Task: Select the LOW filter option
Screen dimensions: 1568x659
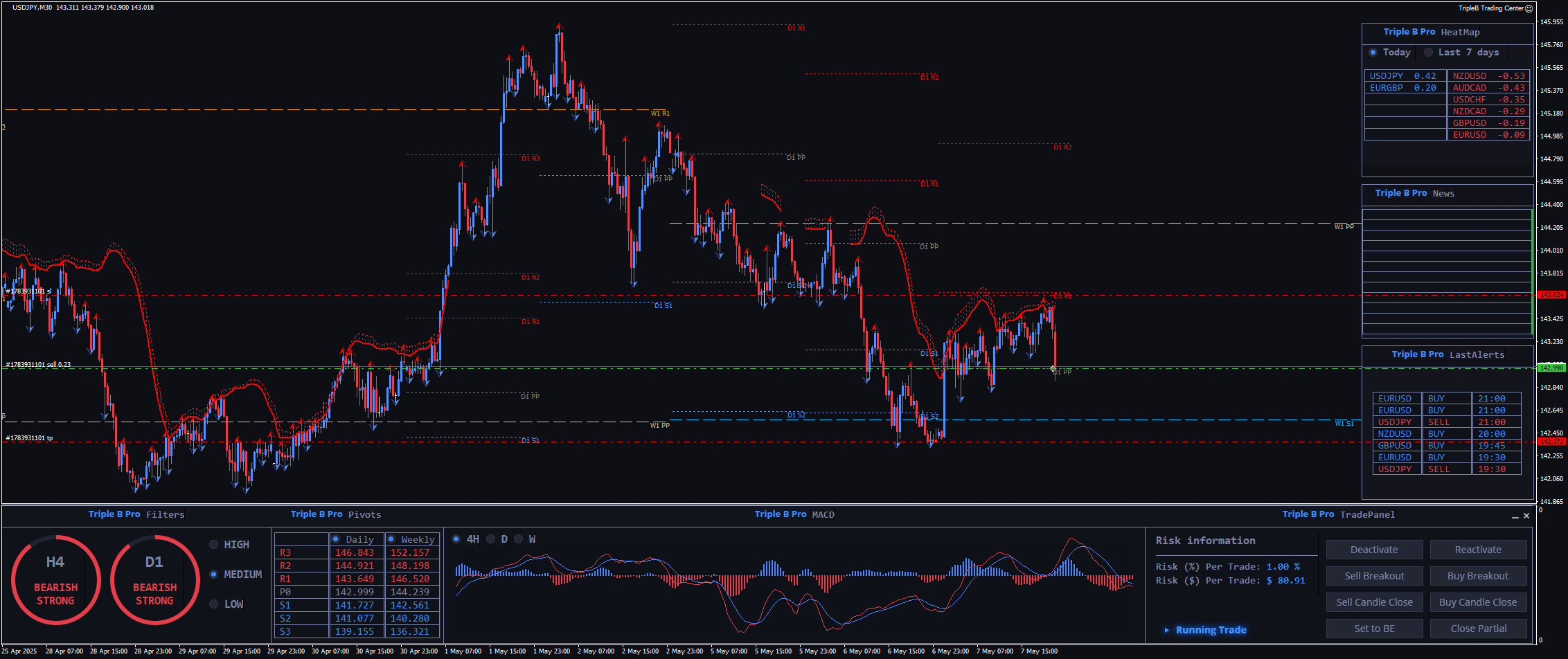Action: point(214,604)
